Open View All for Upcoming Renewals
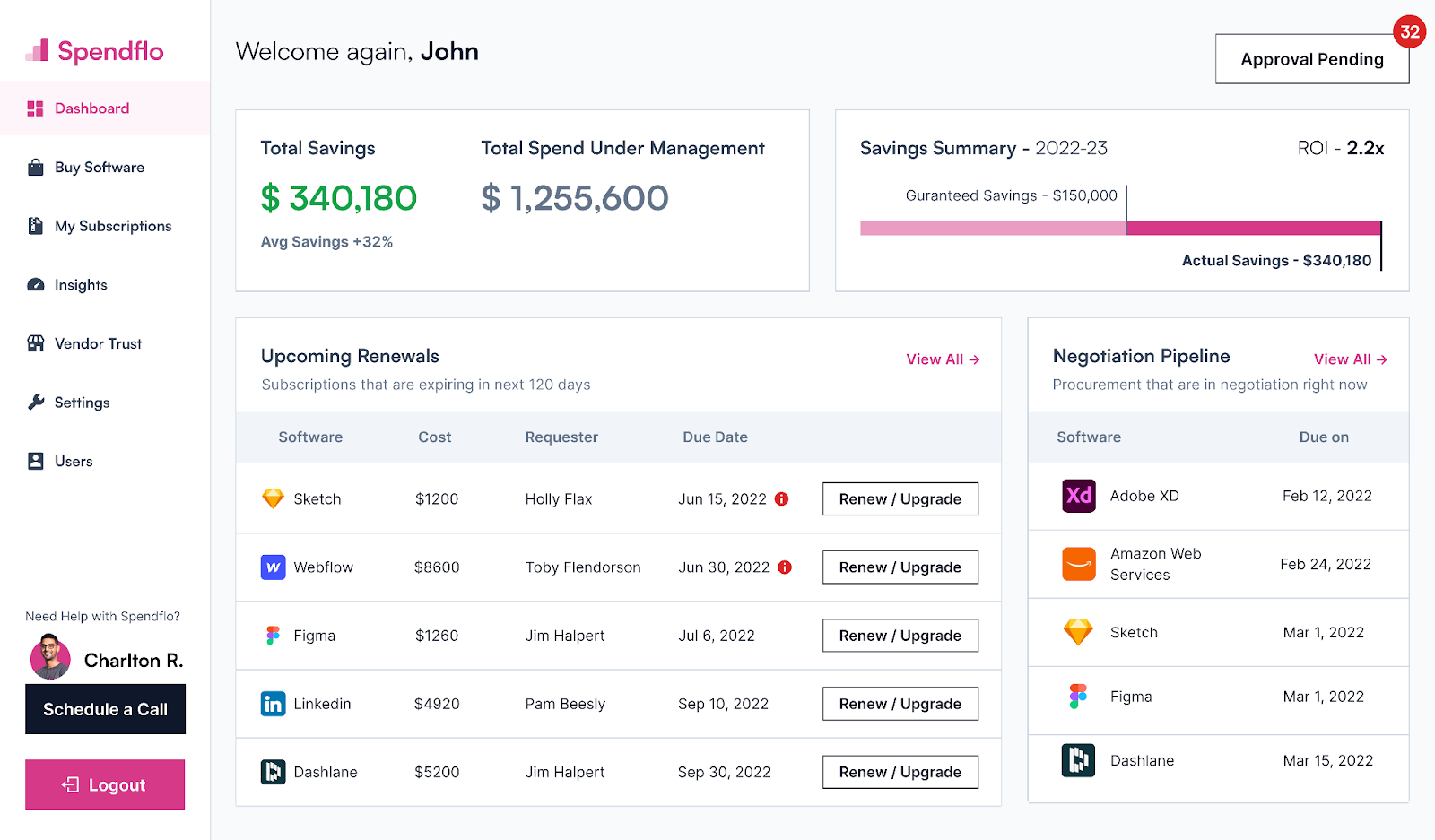The image size is (1435, 840). [942, 359]
